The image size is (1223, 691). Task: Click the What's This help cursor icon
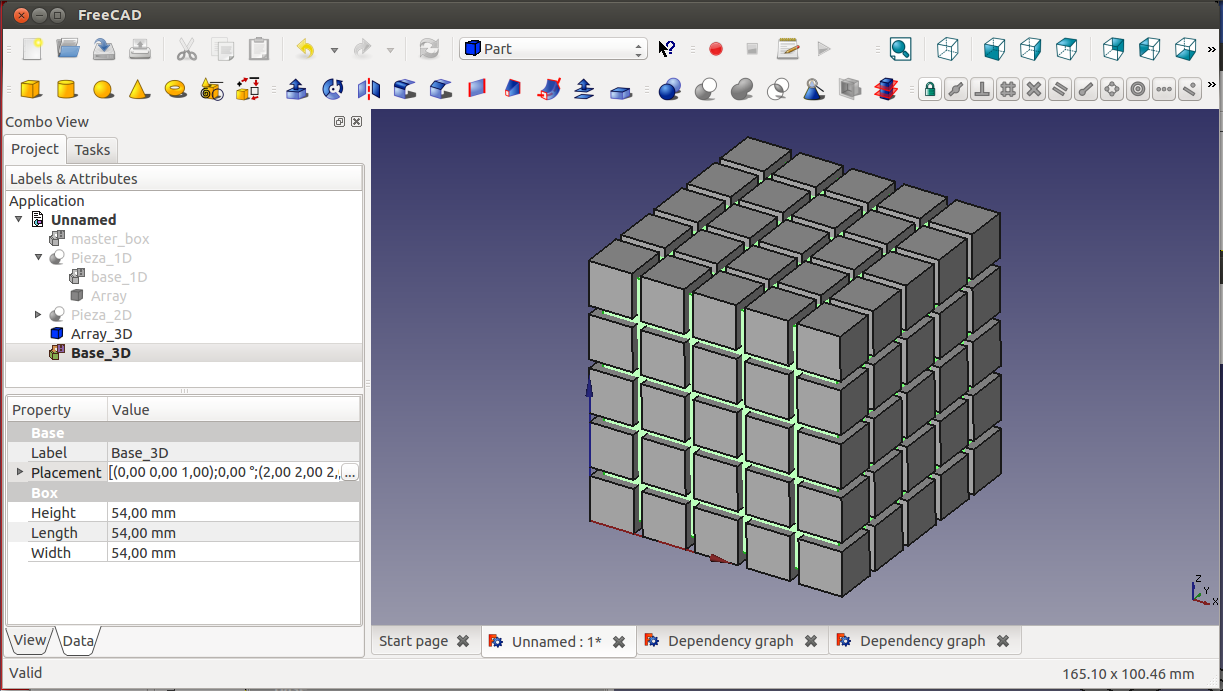coord(667,49)
